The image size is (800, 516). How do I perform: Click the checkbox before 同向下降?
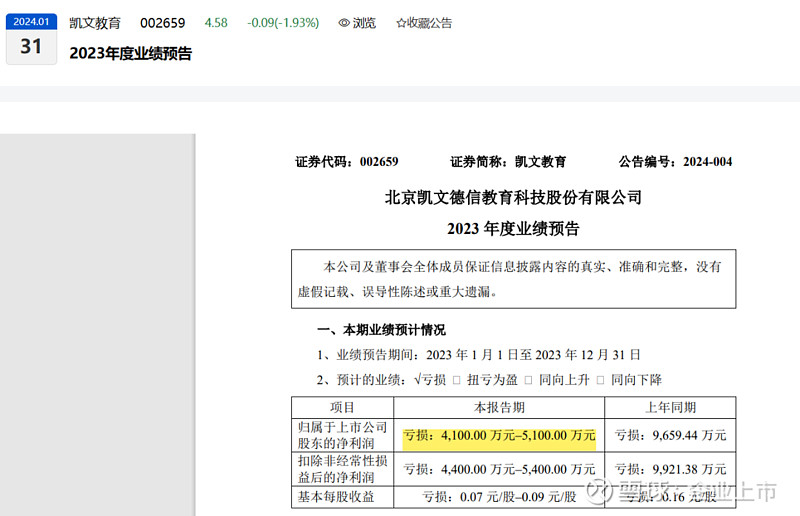pos(601,380)
